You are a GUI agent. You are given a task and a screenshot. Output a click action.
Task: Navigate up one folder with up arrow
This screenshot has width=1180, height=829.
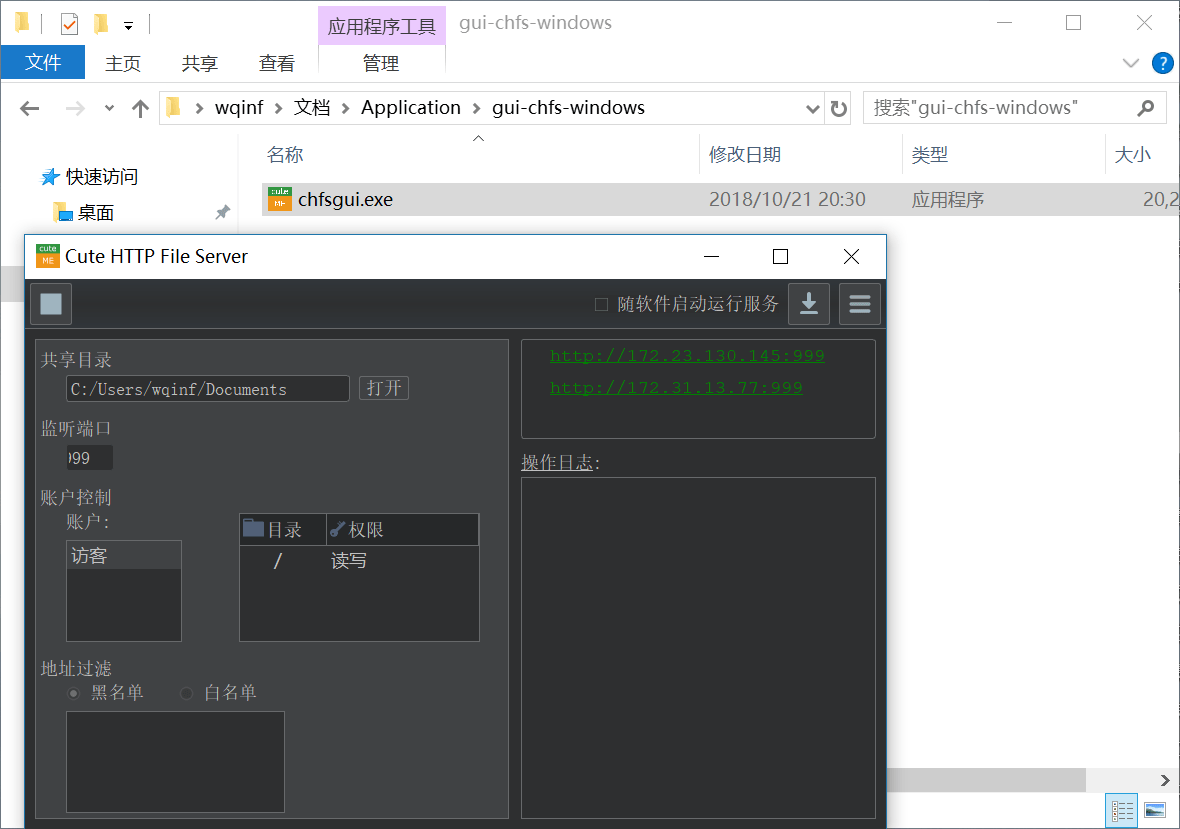pyautogui.click(x=140, y=109)
